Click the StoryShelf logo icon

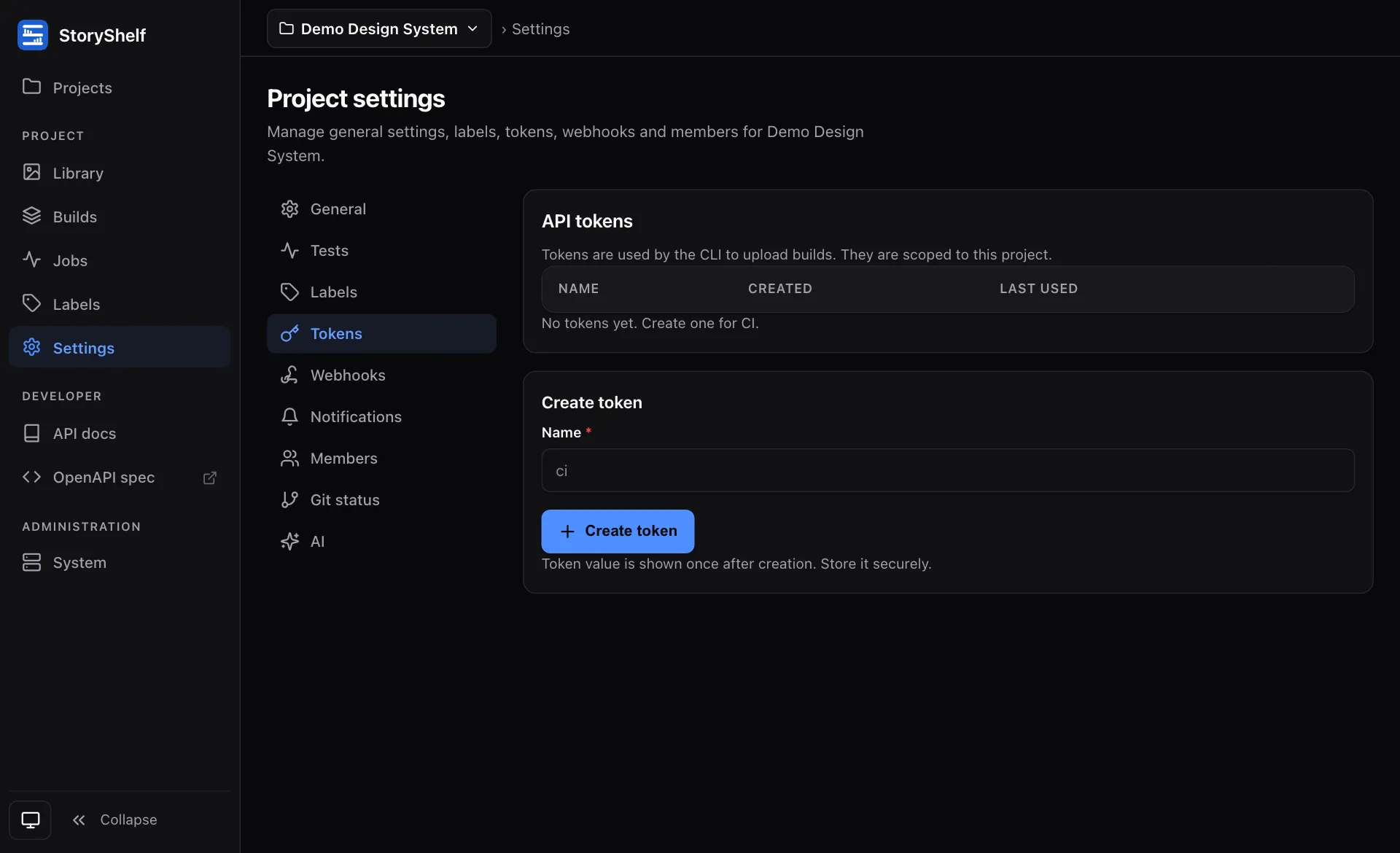(33, 35)
